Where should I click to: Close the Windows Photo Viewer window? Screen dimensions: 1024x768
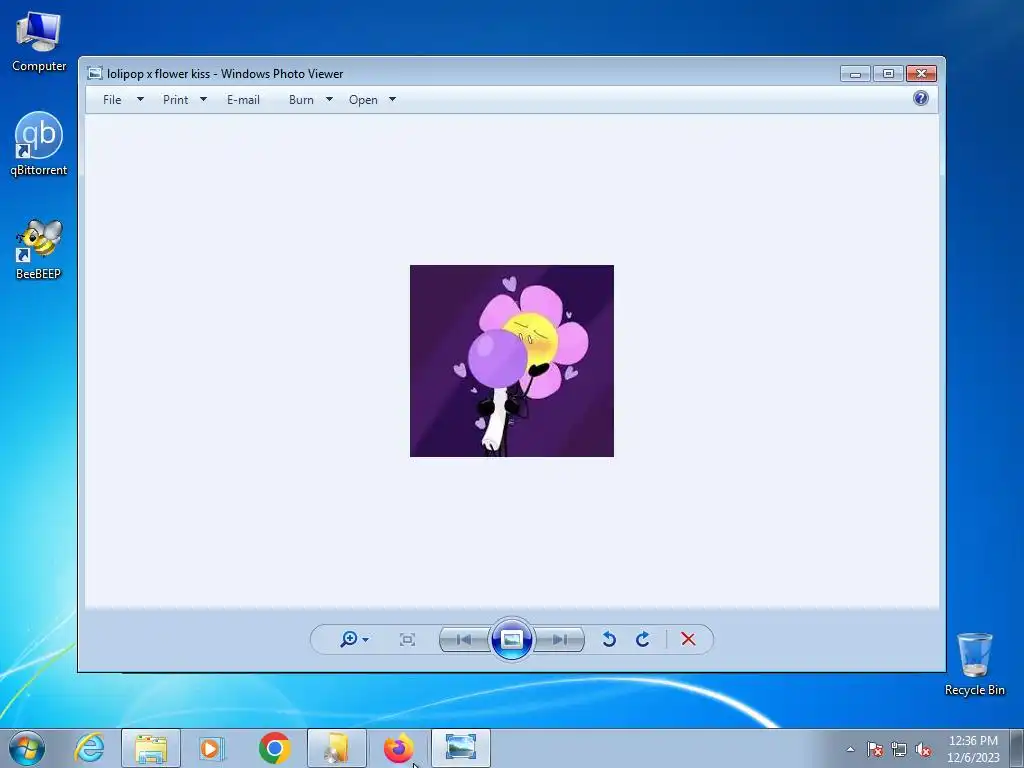click(921, 74)
